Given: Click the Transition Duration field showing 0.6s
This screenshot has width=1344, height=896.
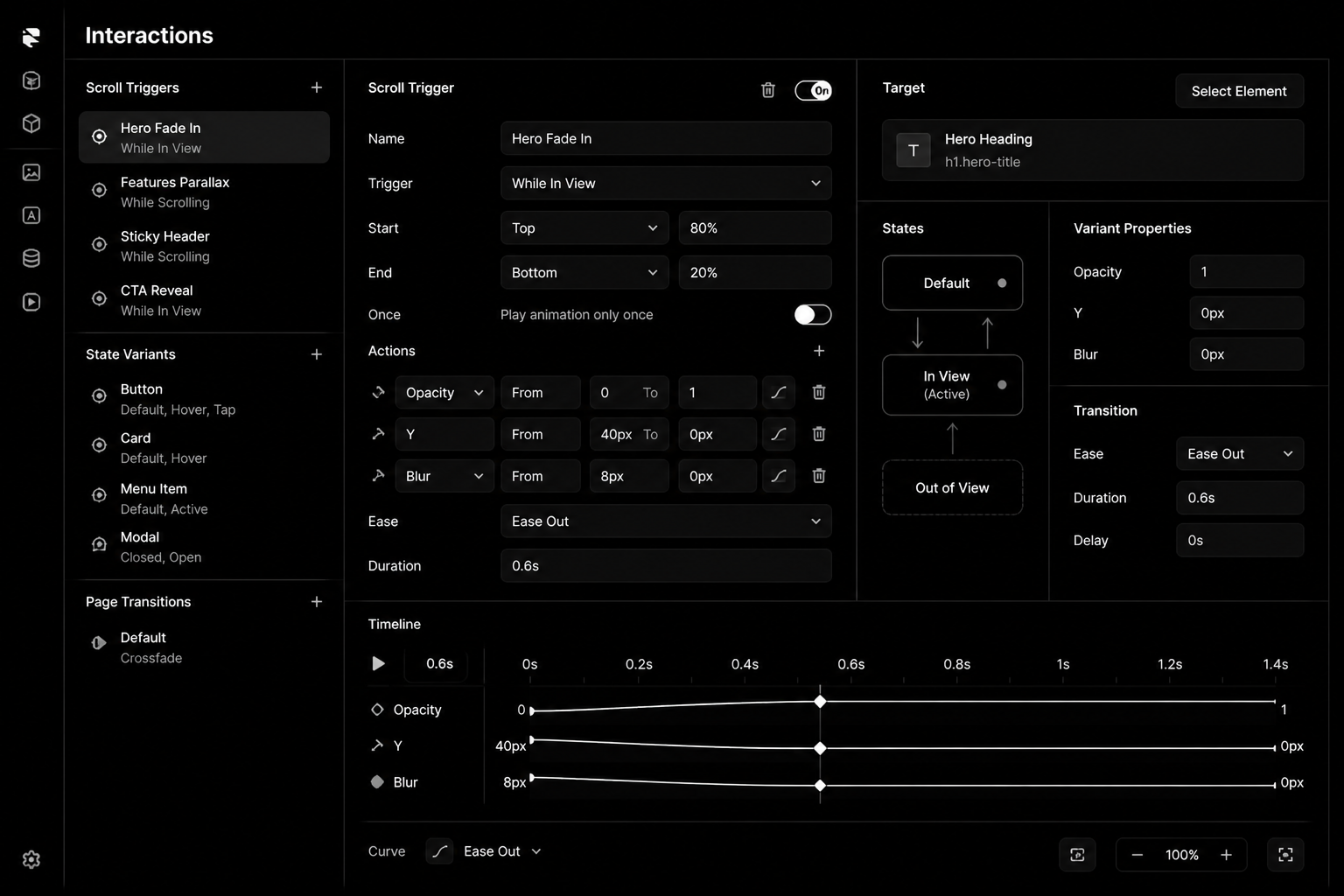Looking at the screenshot, I should pos(1240,498).
